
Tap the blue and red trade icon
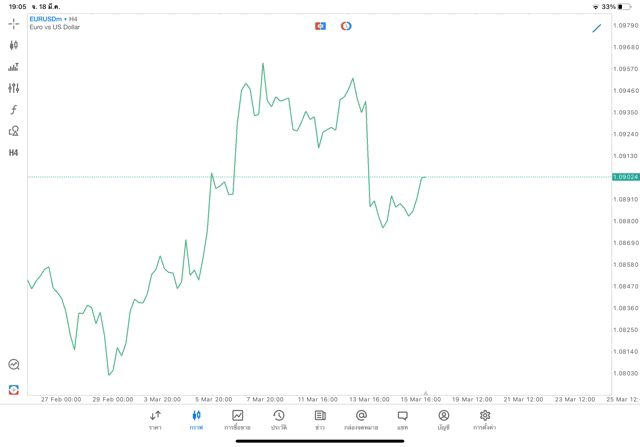[320, 26]
